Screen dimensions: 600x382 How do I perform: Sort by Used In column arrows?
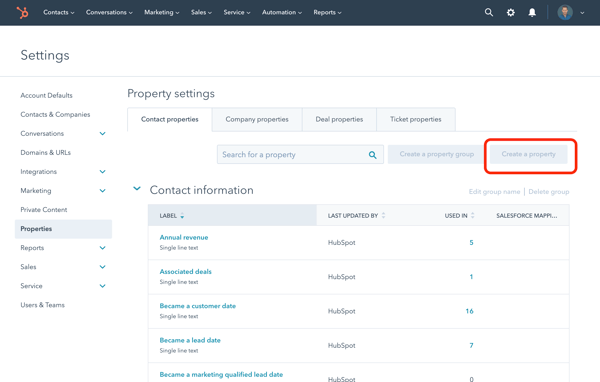click(x=473, y=215)
